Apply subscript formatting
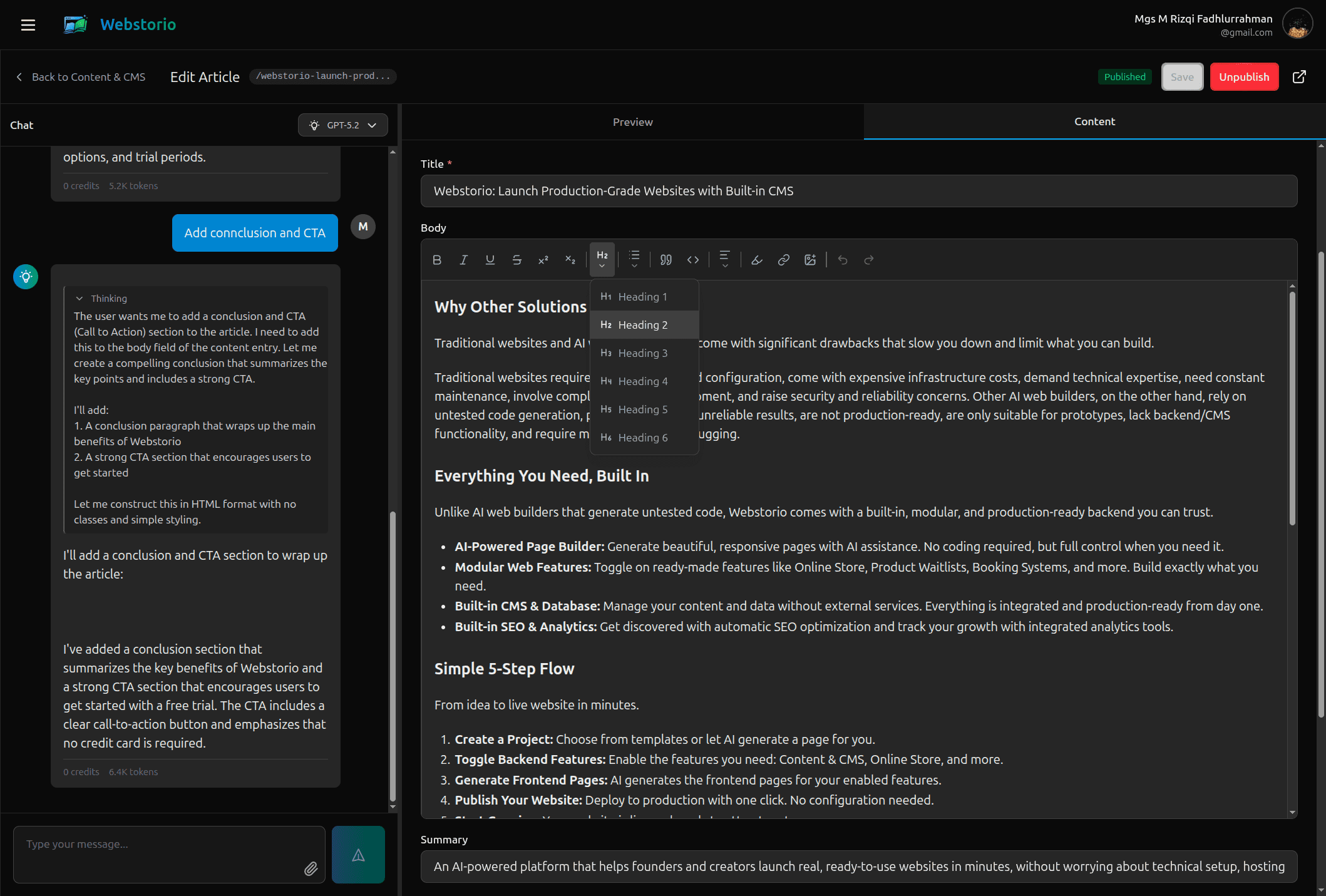 coord(570,260)
